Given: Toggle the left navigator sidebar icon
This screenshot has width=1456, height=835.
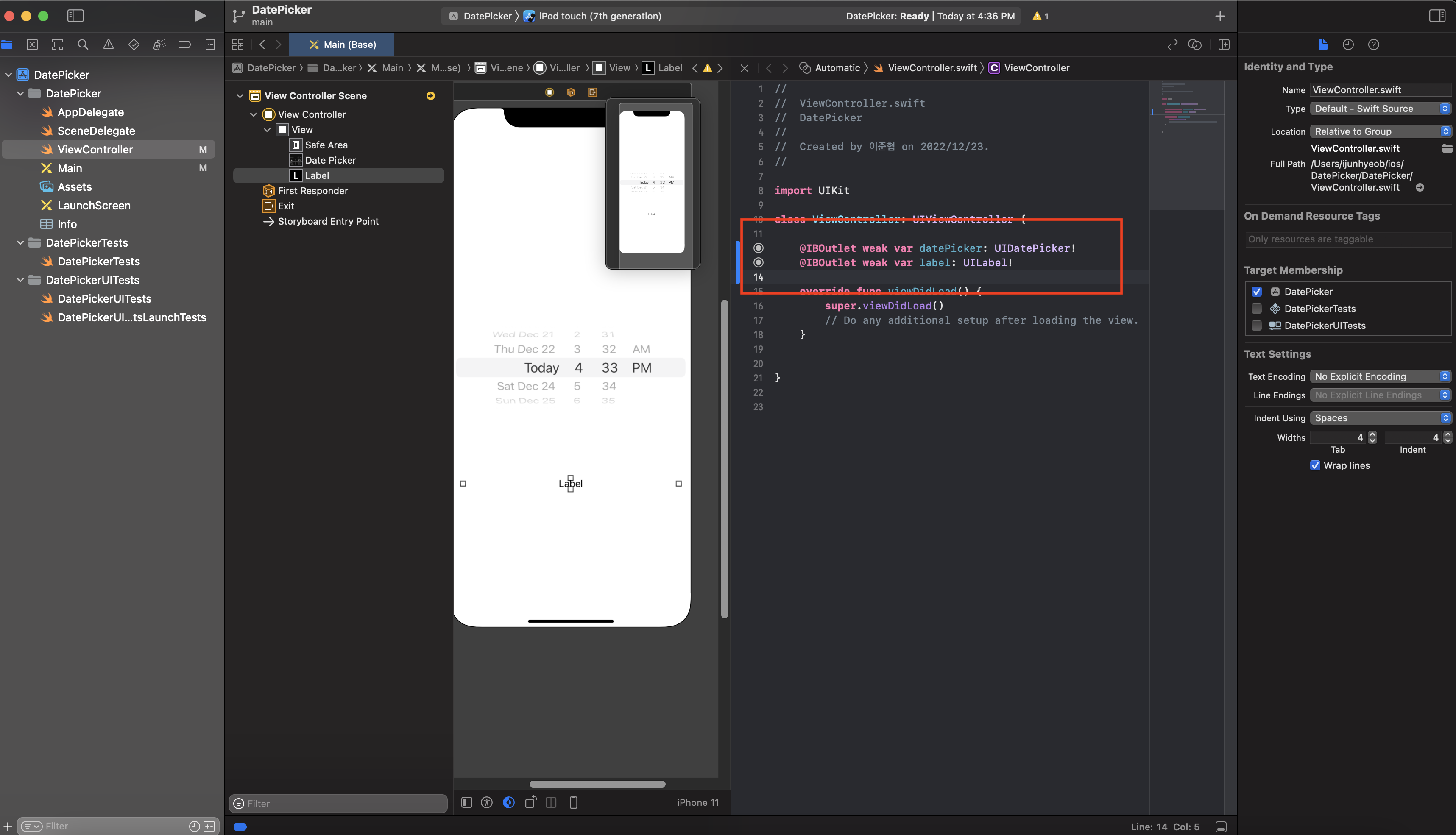Looking at the screenshot, I should point(75,16).
